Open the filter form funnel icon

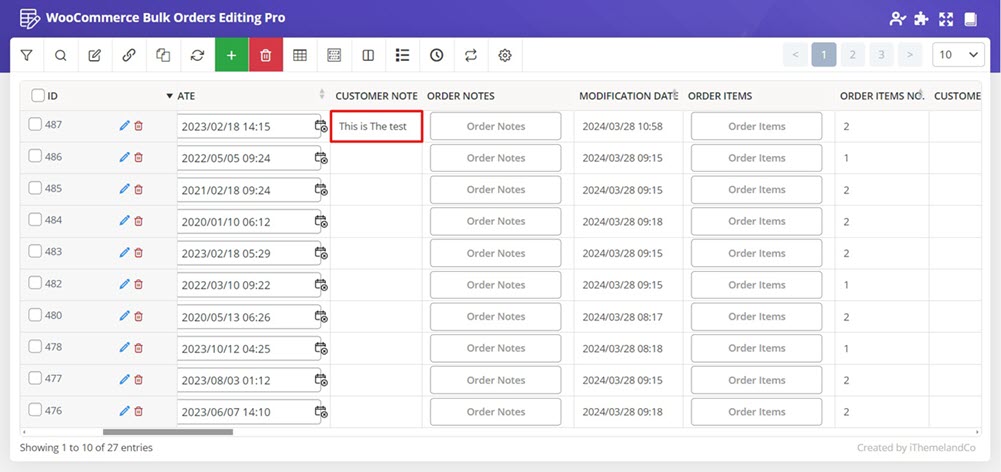point(26,55)
